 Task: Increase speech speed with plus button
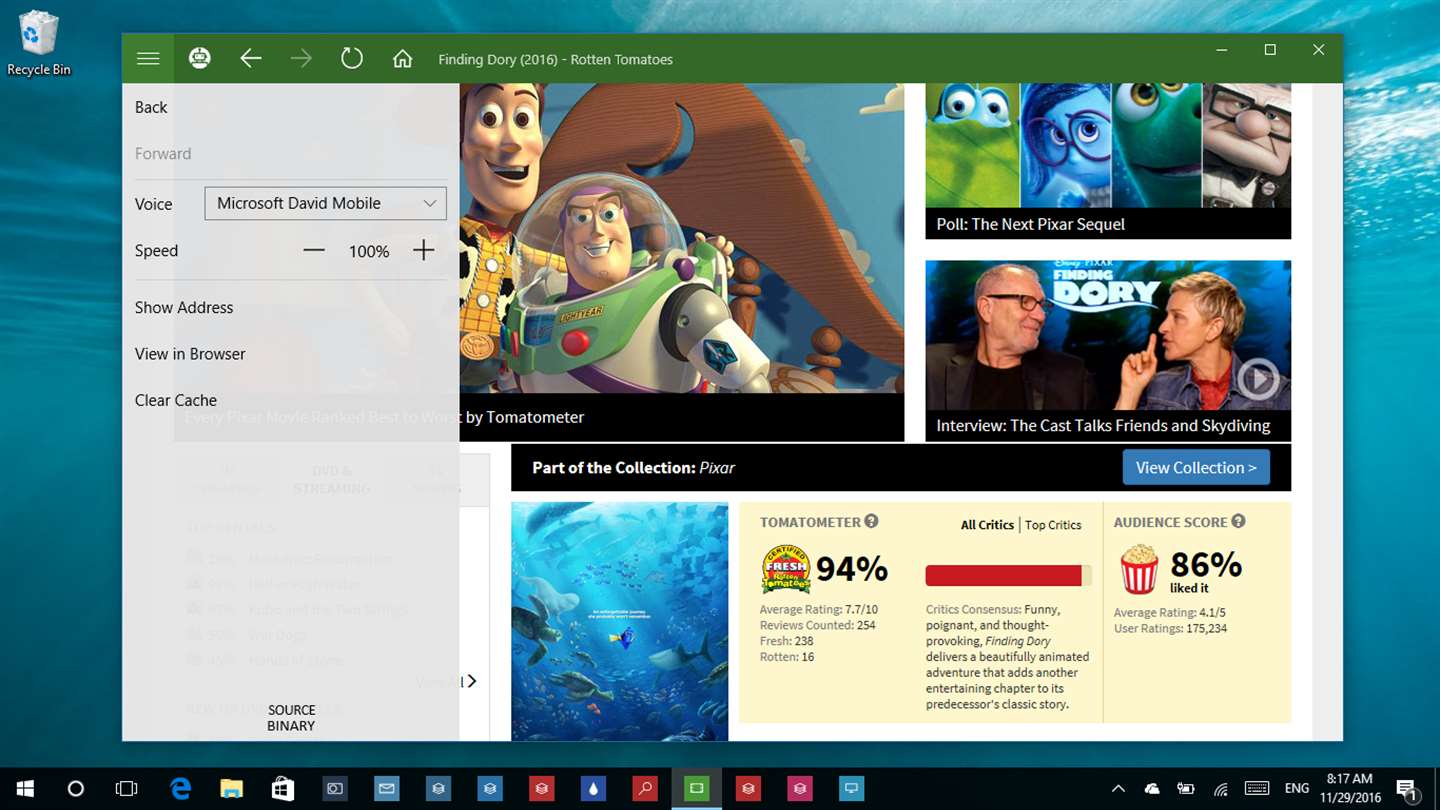click(424, 250)
